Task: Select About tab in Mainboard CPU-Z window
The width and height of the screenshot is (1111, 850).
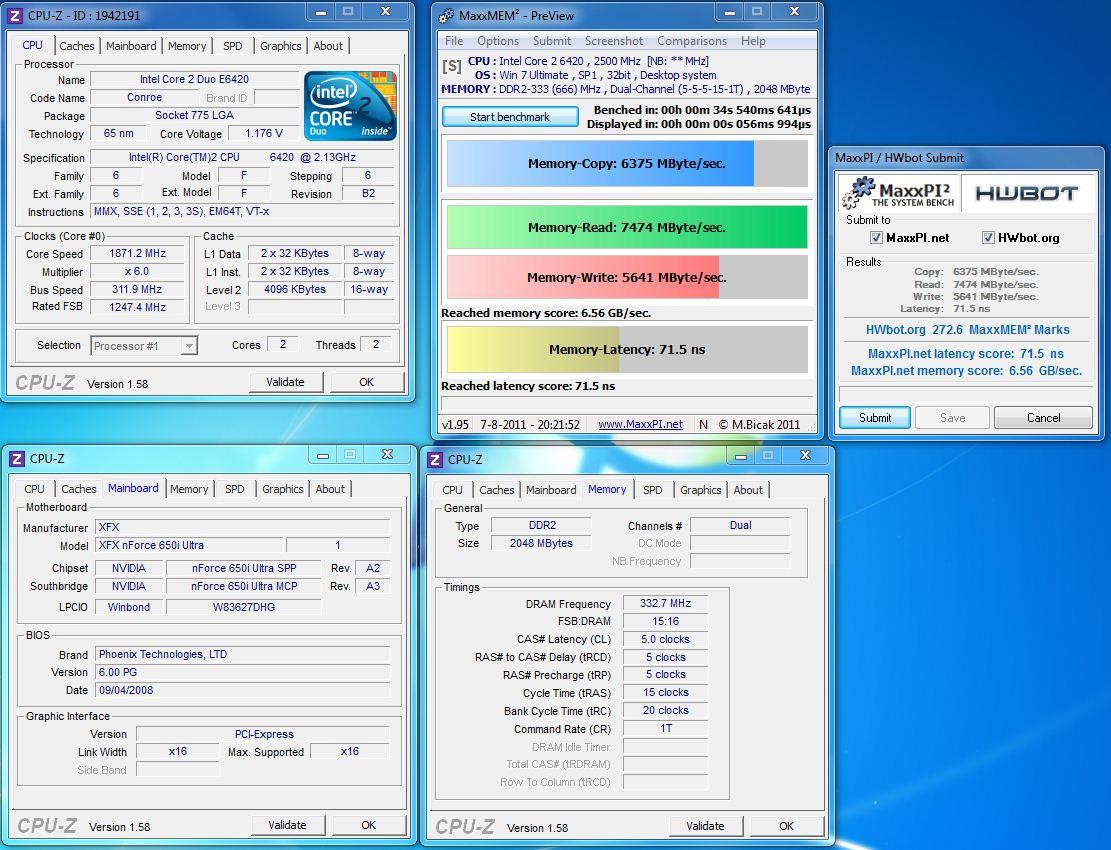Action: pyautogui.click(x=330, y=489)
